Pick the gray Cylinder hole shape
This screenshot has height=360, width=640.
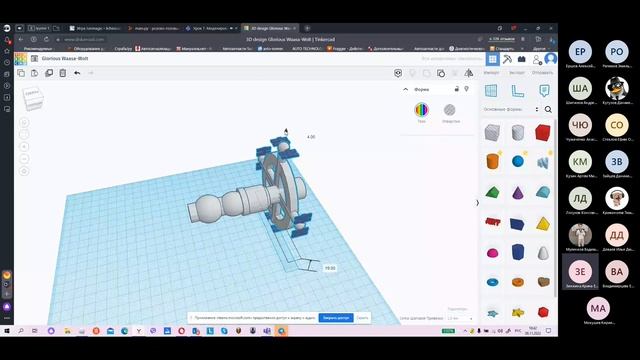click(x=518, y=133)
